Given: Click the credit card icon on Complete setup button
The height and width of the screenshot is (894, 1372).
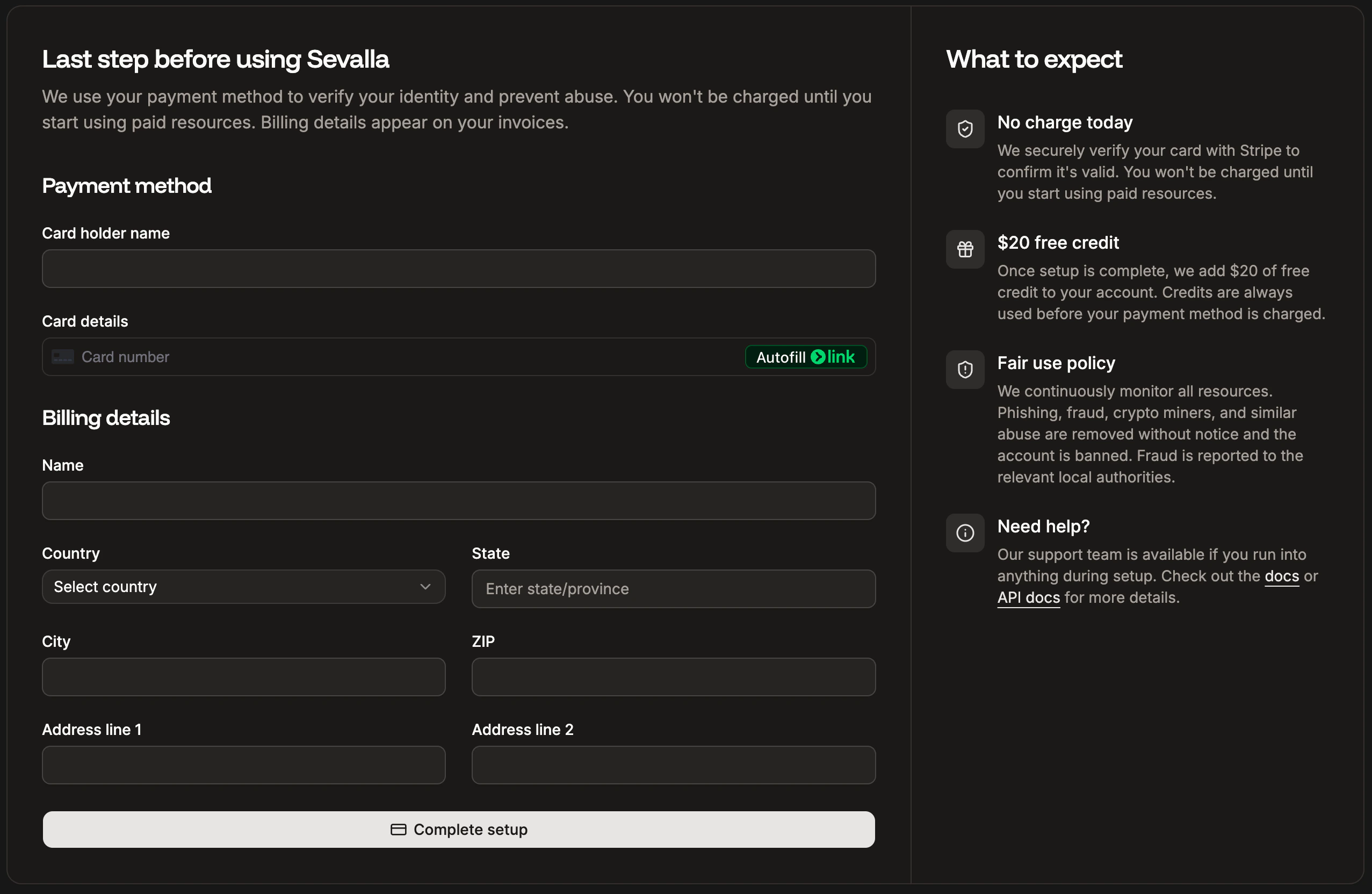Looking at the screenshot, I should [399, 830].
